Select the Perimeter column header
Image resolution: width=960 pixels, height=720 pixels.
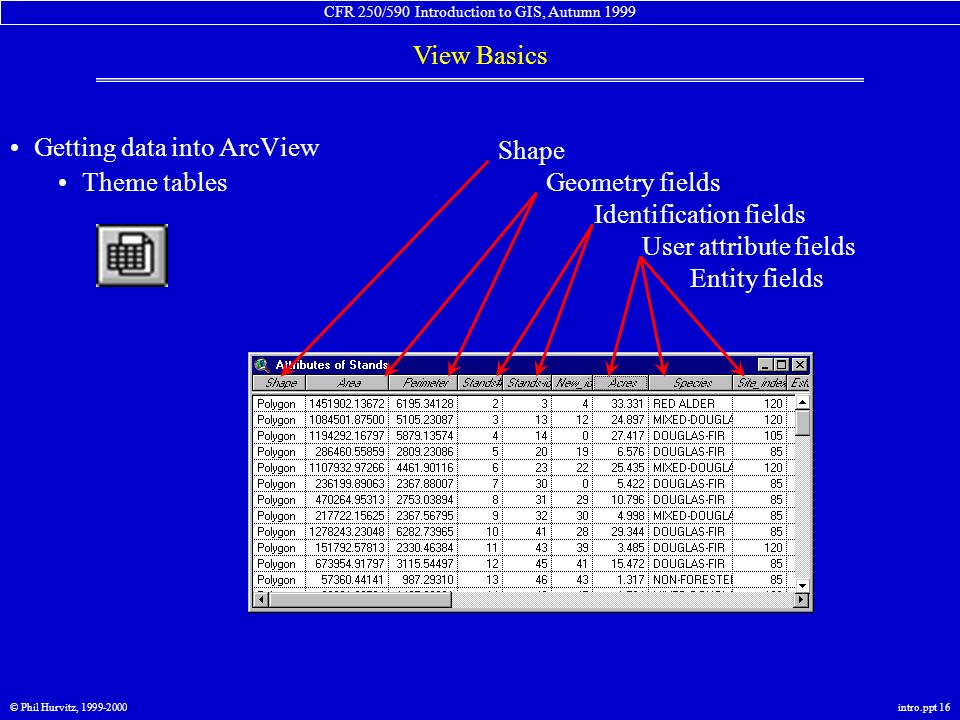[424, 383]
